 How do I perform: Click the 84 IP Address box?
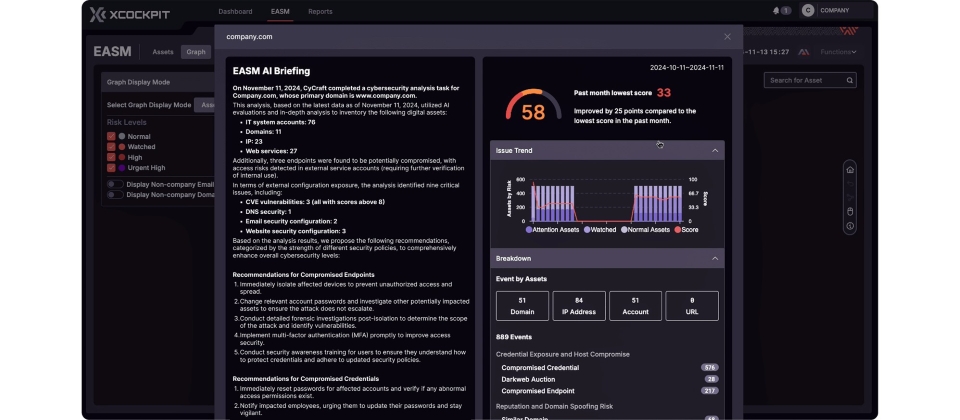(579, 306)
